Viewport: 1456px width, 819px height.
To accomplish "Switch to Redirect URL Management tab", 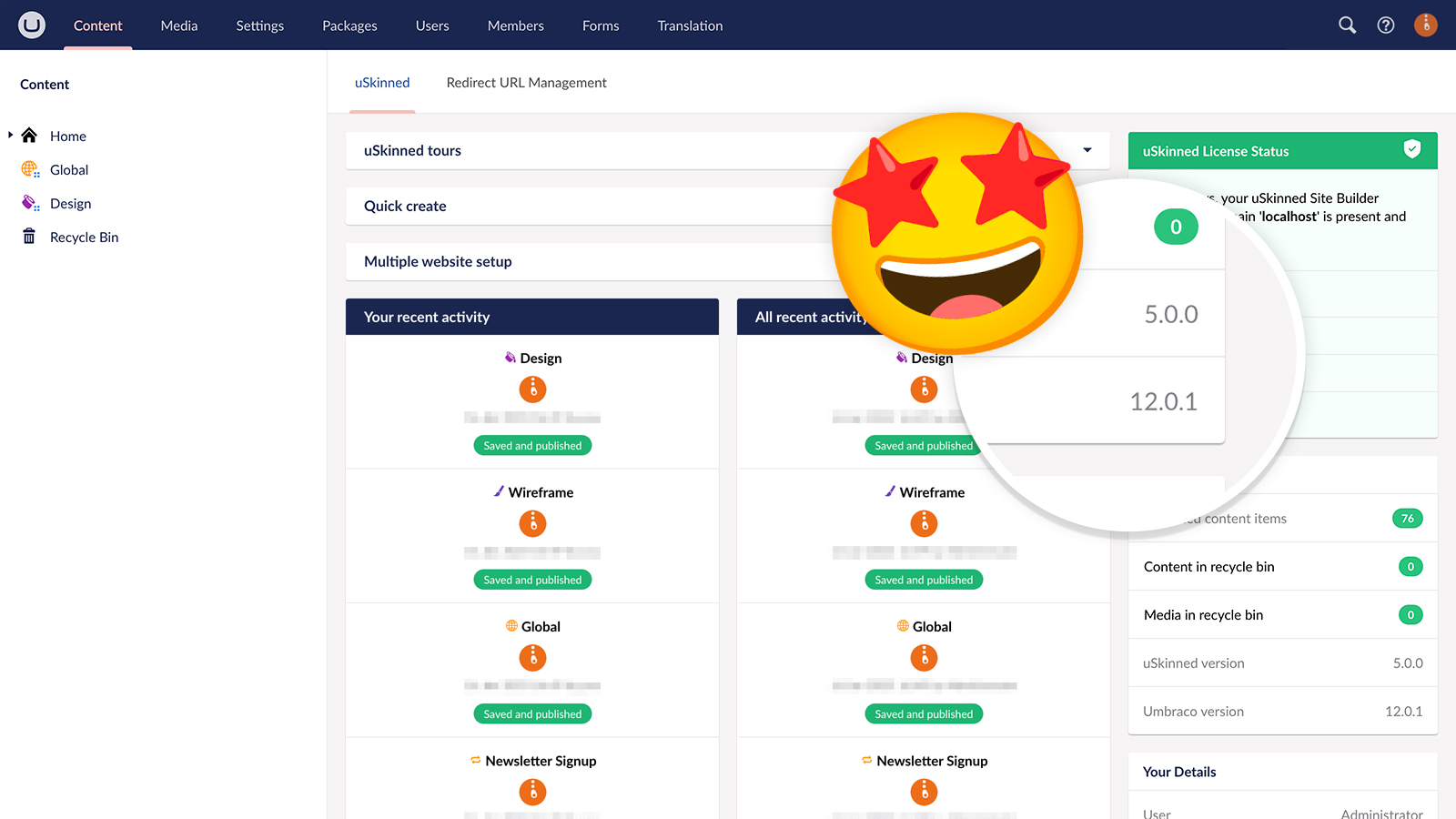I will point(526,83).
